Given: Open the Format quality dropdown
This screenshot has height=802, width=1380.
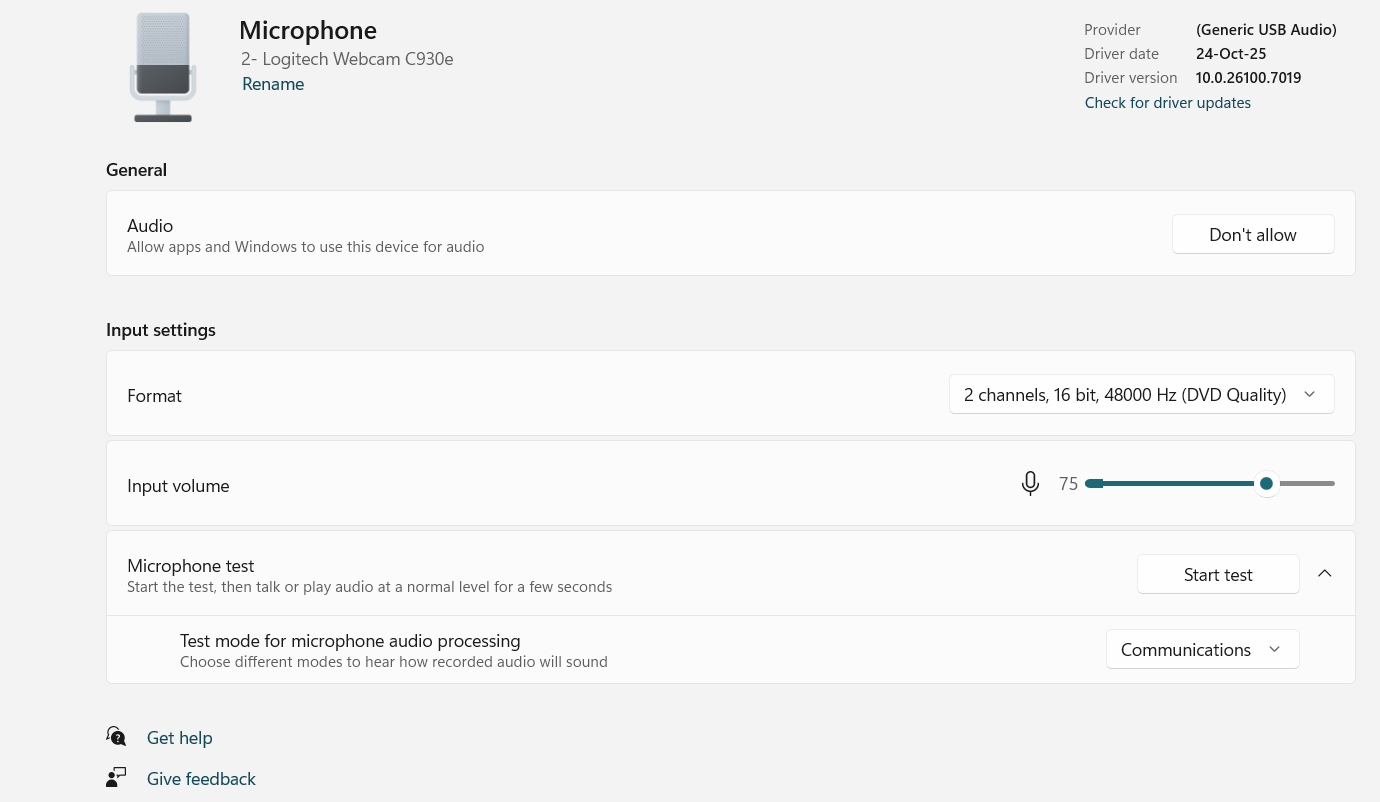Looking at the screenshot, I should tap(1141, 393).
